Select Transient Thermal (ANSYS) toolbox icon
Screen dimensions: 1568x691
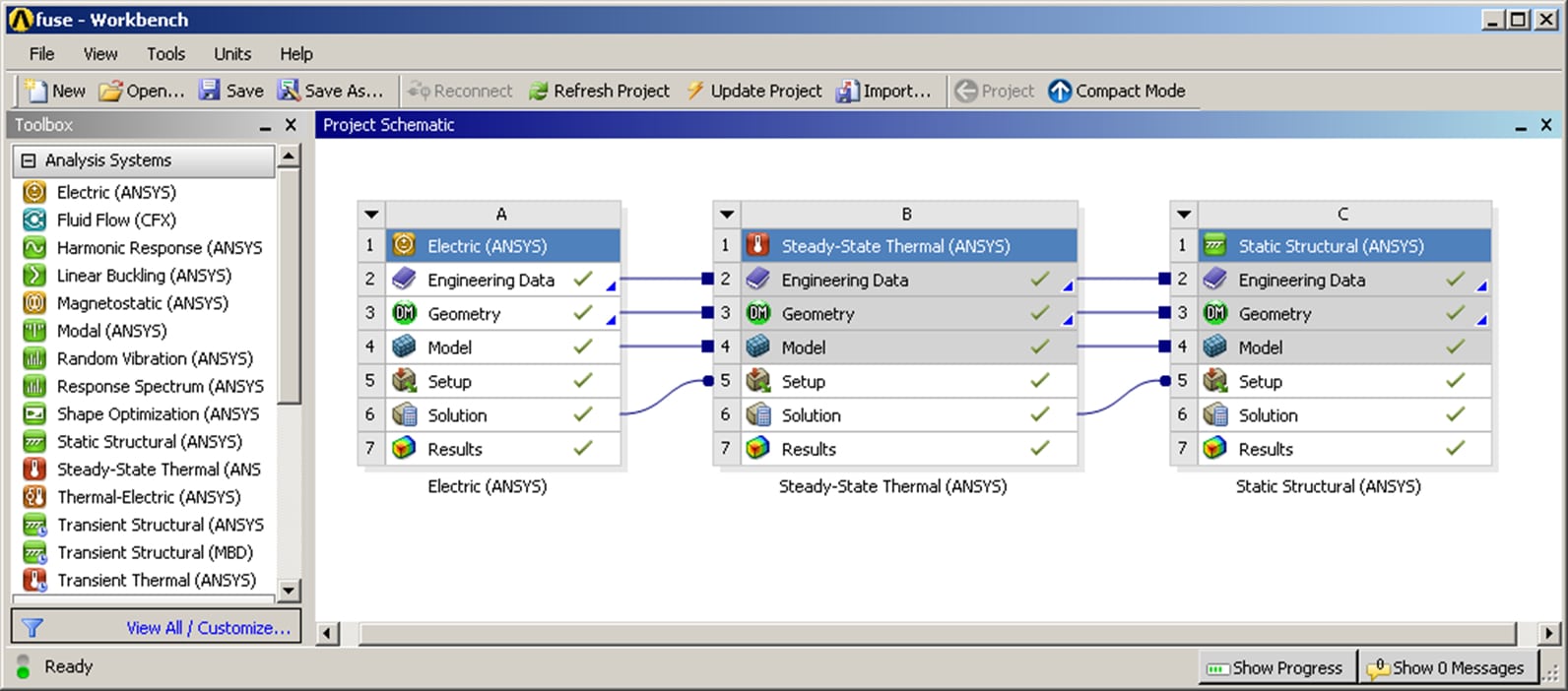pos(34,580)
